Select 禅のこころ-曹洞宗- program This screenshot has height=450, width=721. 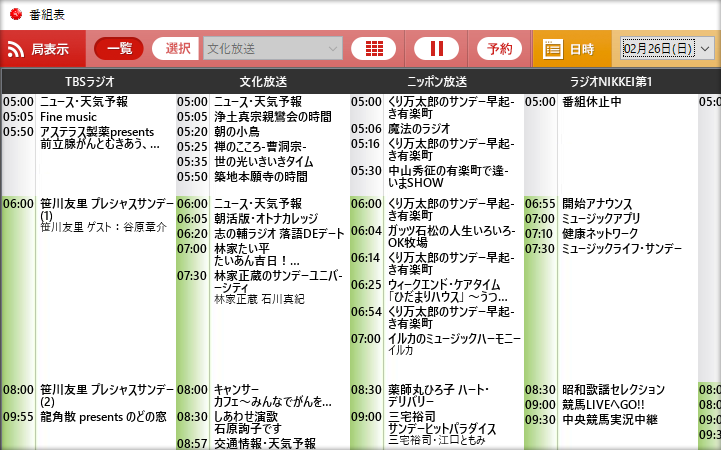click(x=260, y=147)
